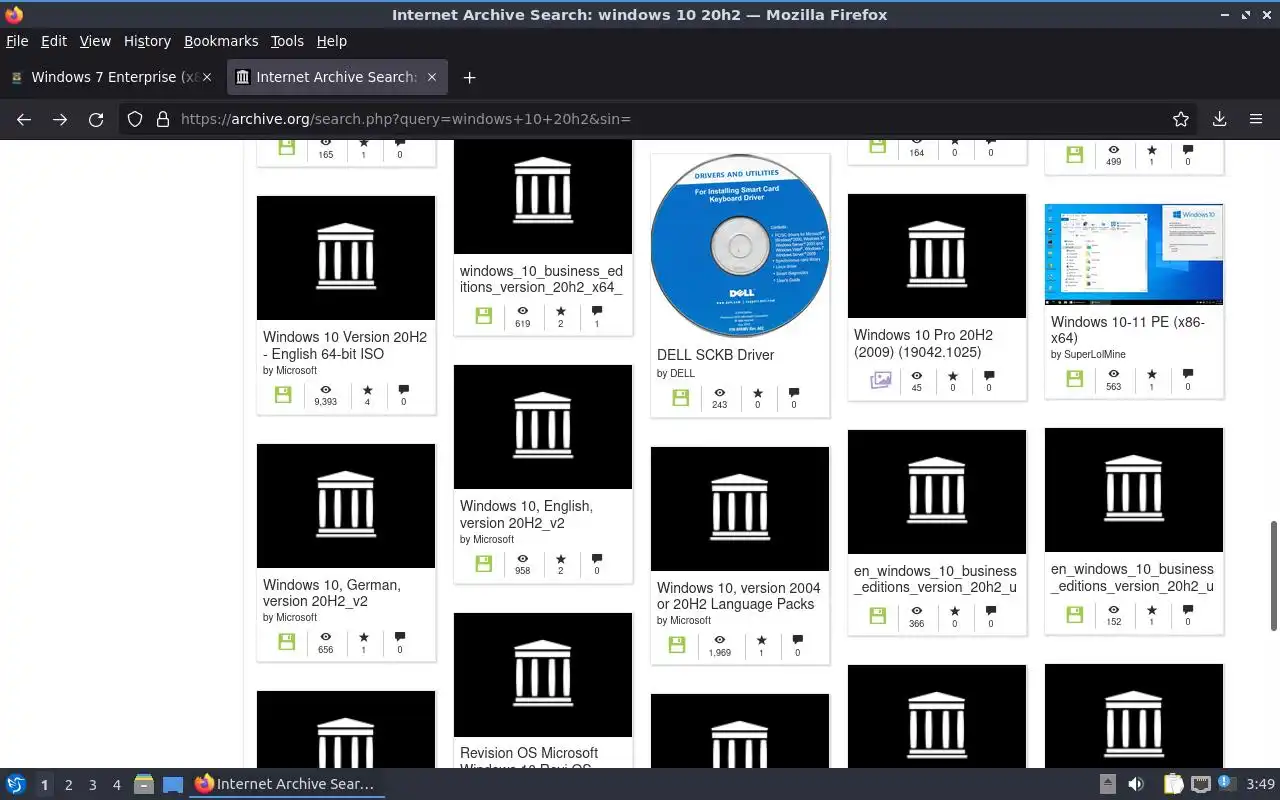Viewport: 1280px width, 800px height.
Task: Open the DELL SCKB Driver title link
Action: tap(716, 355)
